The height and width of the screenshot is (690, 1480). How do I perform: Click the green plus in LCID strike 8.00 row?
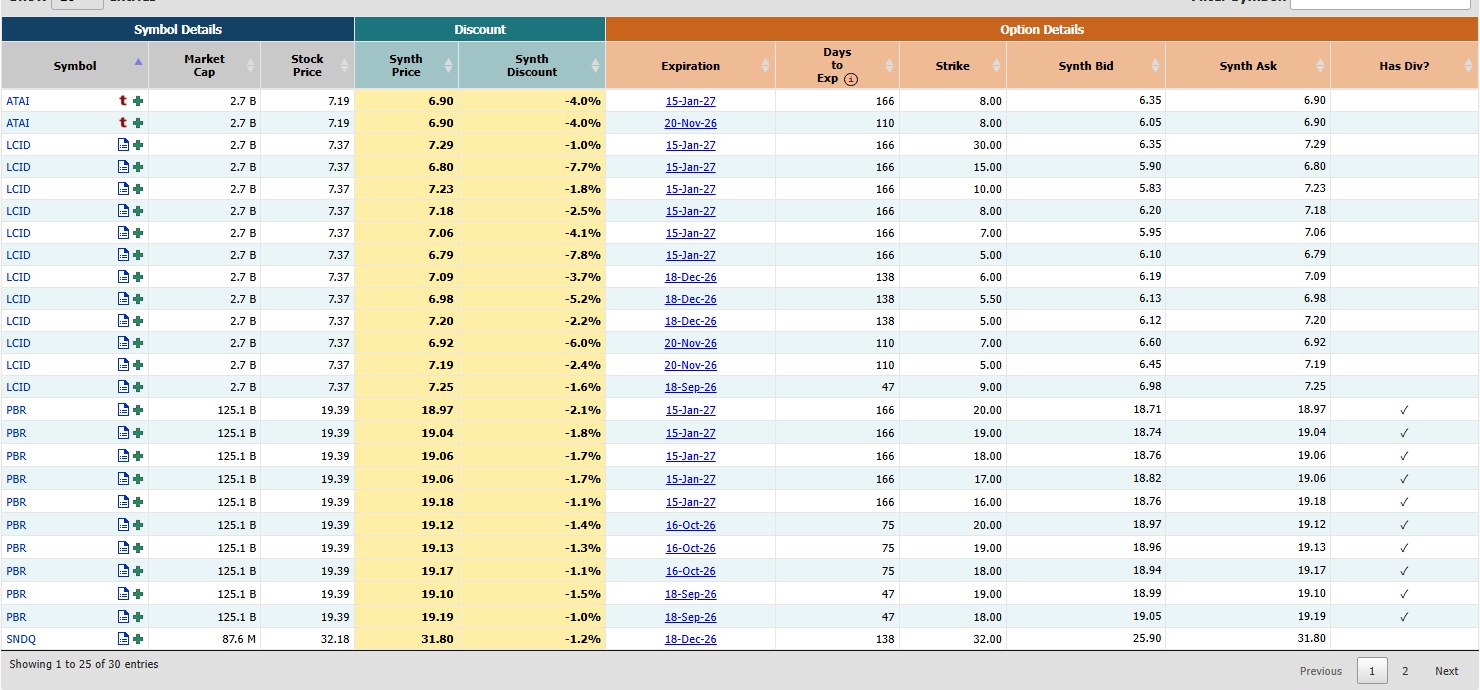[138, 211]
